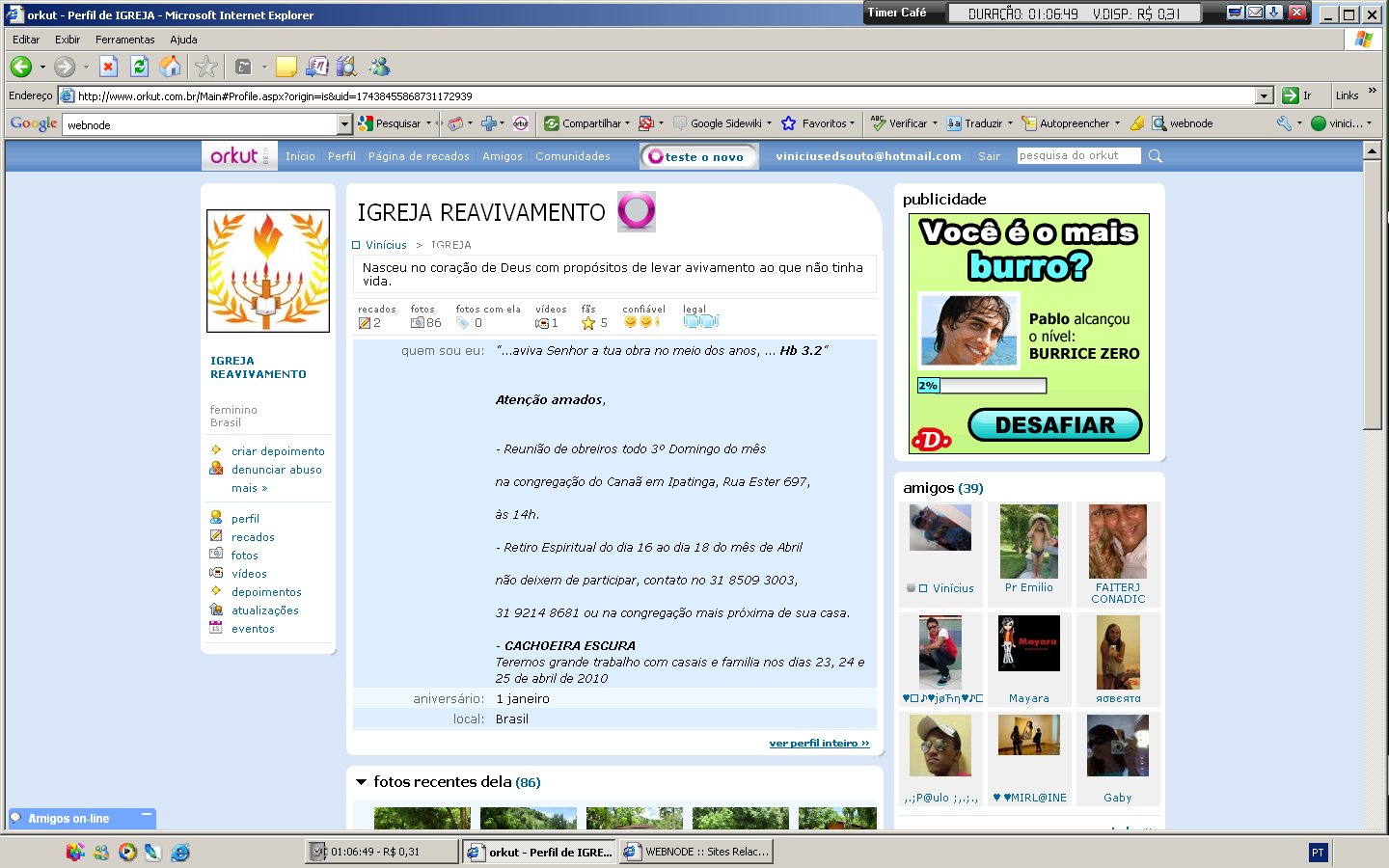Go to the Comunidades tab in orkut

573,156
